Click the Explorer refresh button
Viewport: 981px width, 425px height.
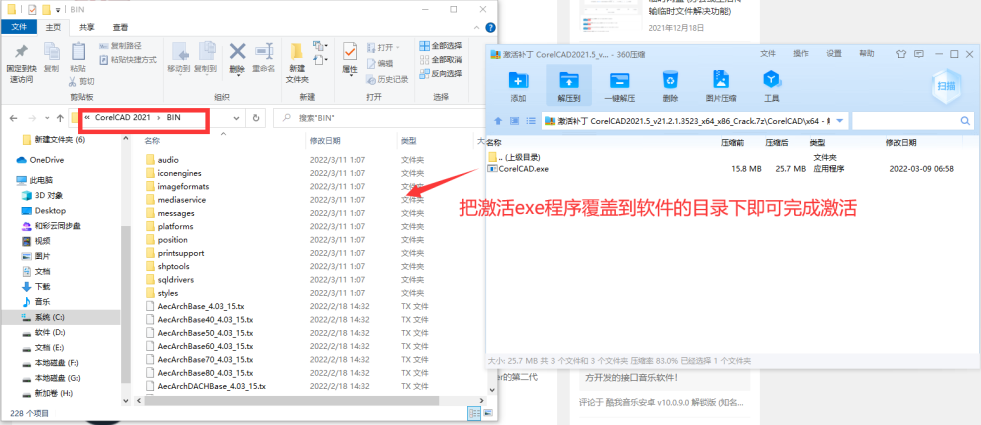click(256, 118)
